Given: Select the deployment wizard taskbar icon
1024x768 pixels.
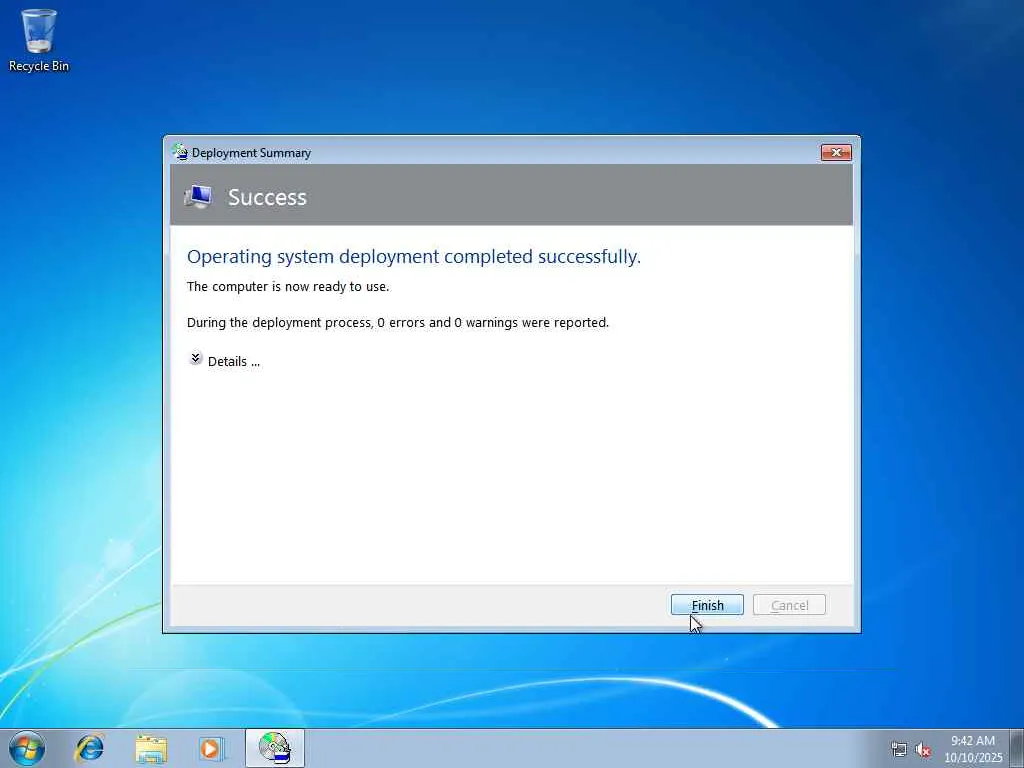Looking at the screenshot, I should [x=275, y=748].
